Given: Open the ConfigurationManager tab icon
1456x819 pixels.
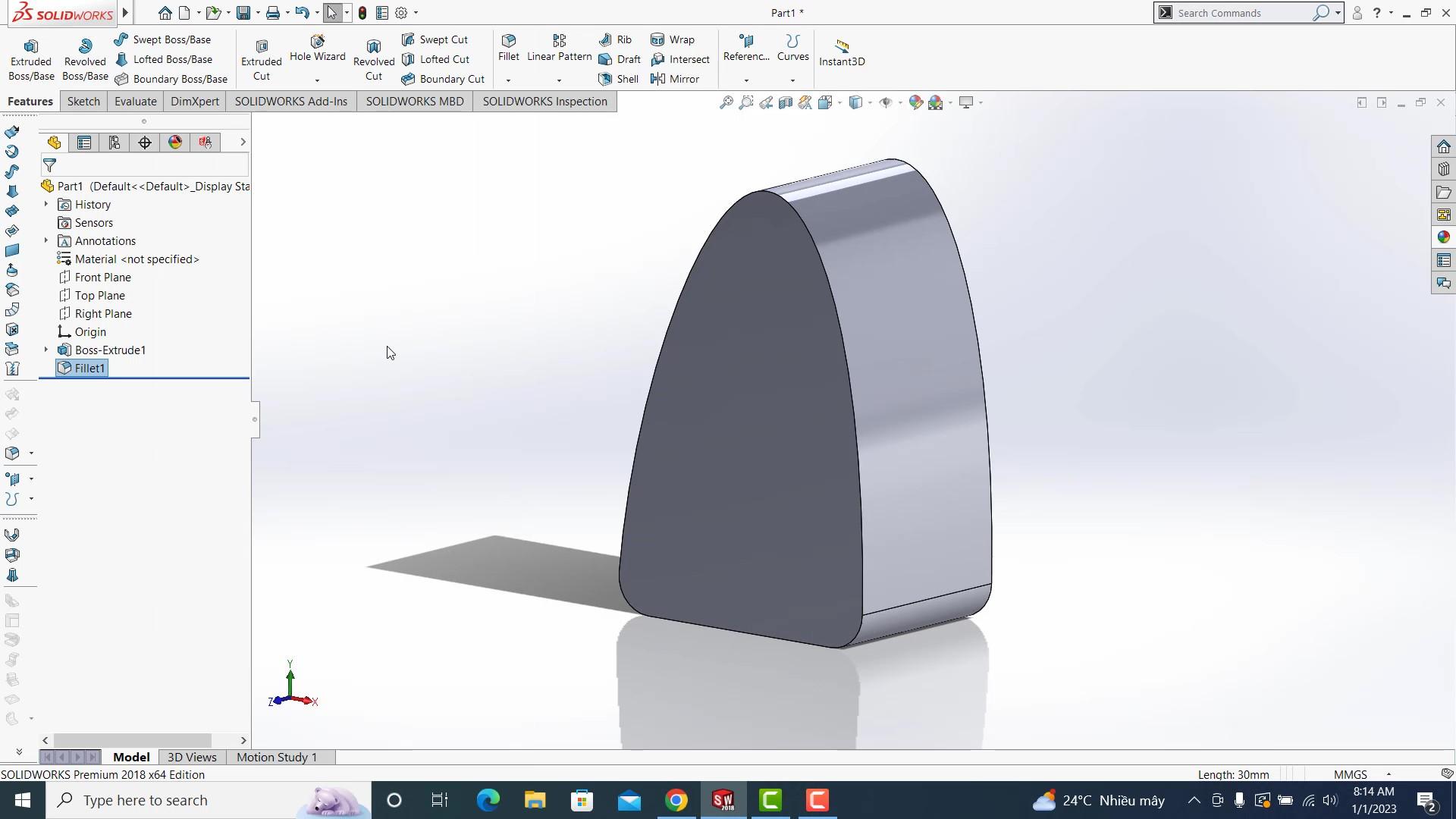Looking at the screenshot, I should tap(115, 143).
